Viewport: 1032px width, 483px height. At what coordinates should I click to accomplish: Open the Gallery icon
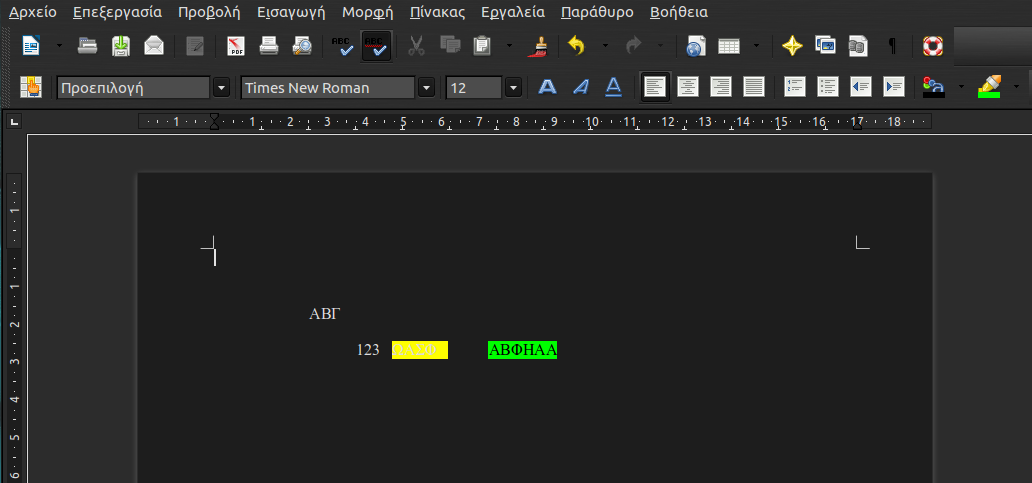(825, 46)
